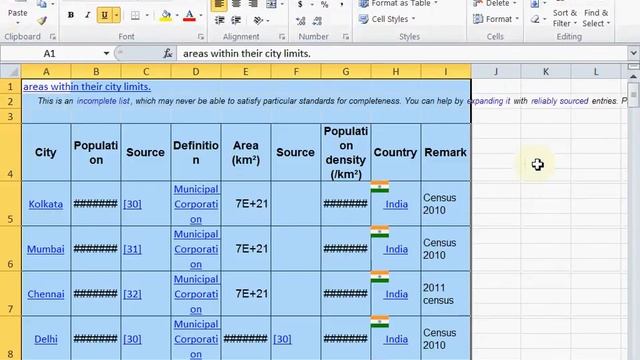Open the Delhi city link
The image size is (640, 360).
click(x=46, y=339)
